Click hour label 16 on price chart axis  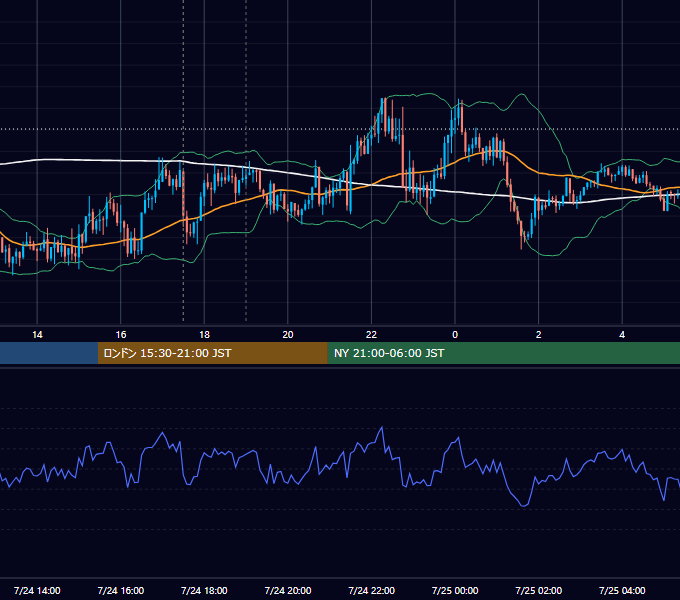tap(121, 335)
